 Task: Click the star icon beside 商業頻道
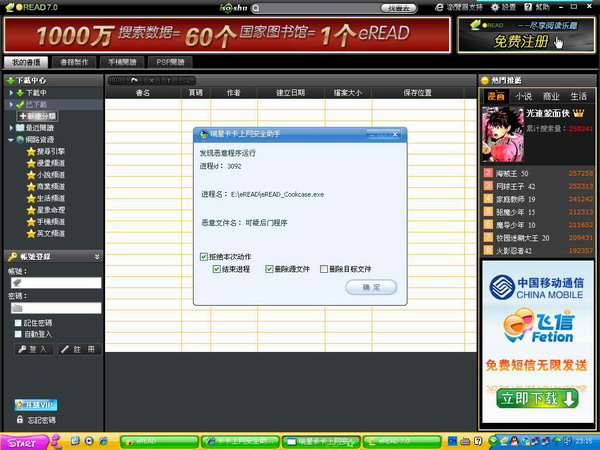(31, 187)
